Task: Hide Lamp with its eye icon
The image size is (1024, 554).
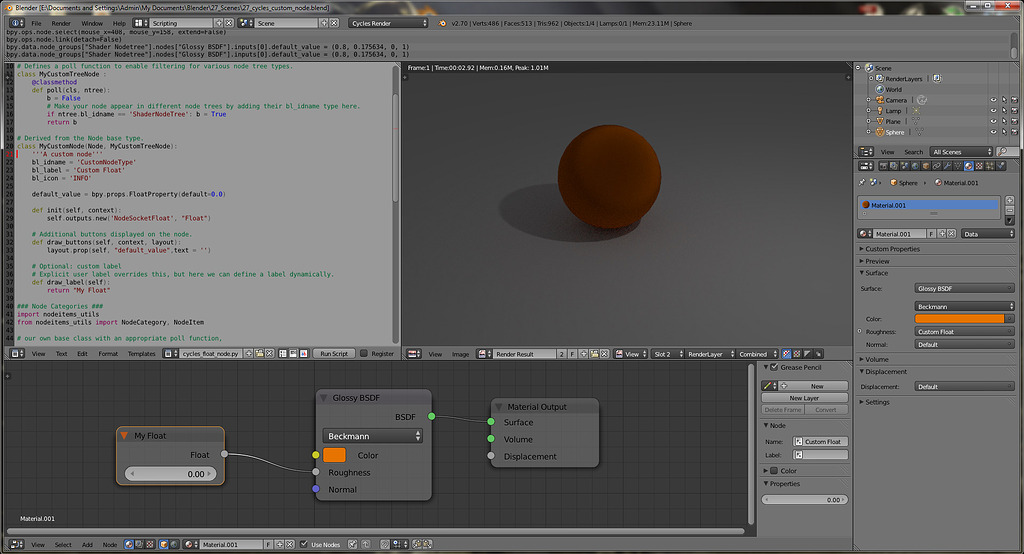Action: tap(993, 110)
